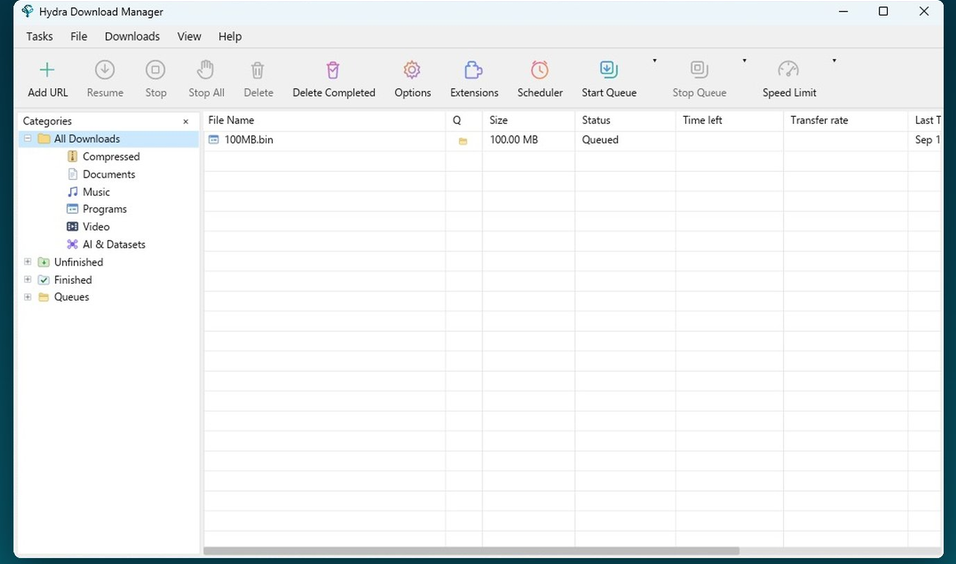Click the Stop toolbar icon
The image size is (957, 564).
156,70
